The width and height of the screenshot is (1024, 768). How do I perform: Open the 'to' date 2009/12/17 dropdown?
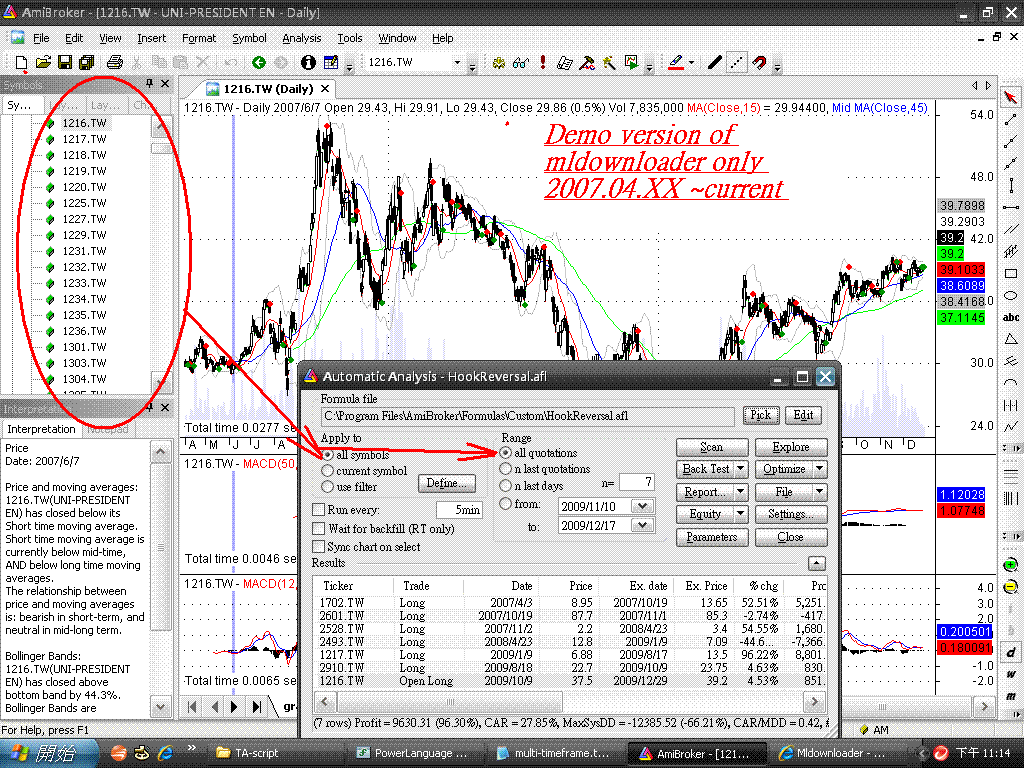click(x=643, y=525)
